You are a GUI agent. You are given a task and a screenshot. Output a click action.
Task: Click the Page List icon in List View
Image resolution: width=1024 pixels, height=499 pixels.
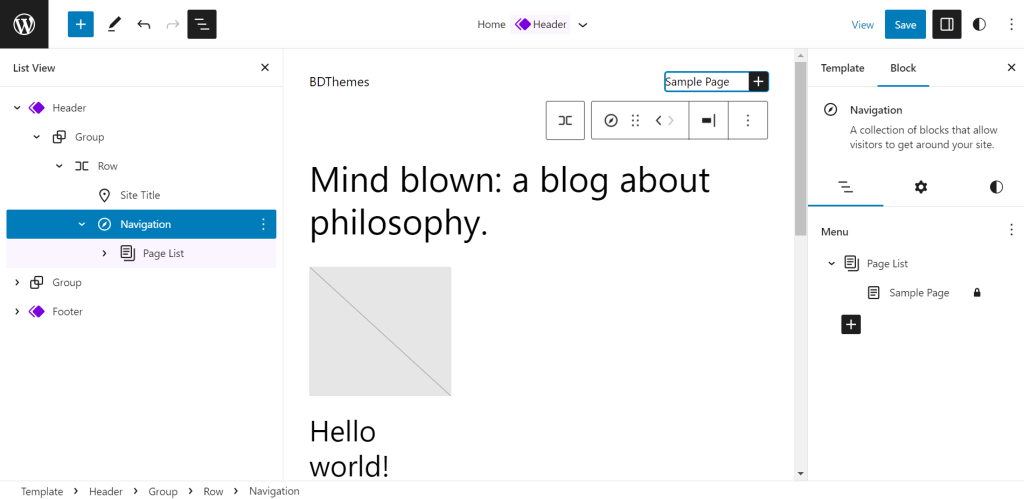click(x=128, y=253)
